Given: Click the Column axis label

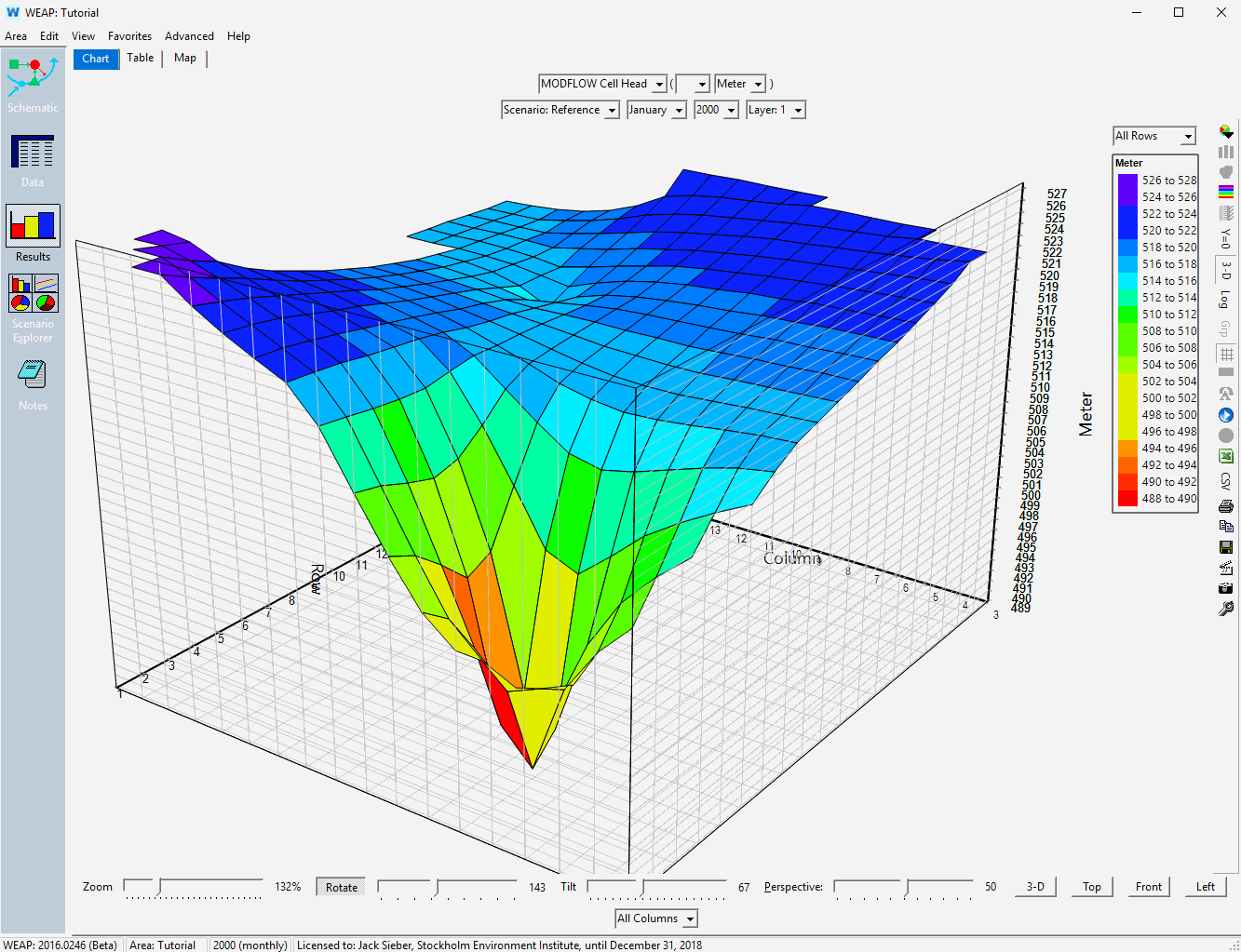Looking at the screenshot, I should (792, 558).
